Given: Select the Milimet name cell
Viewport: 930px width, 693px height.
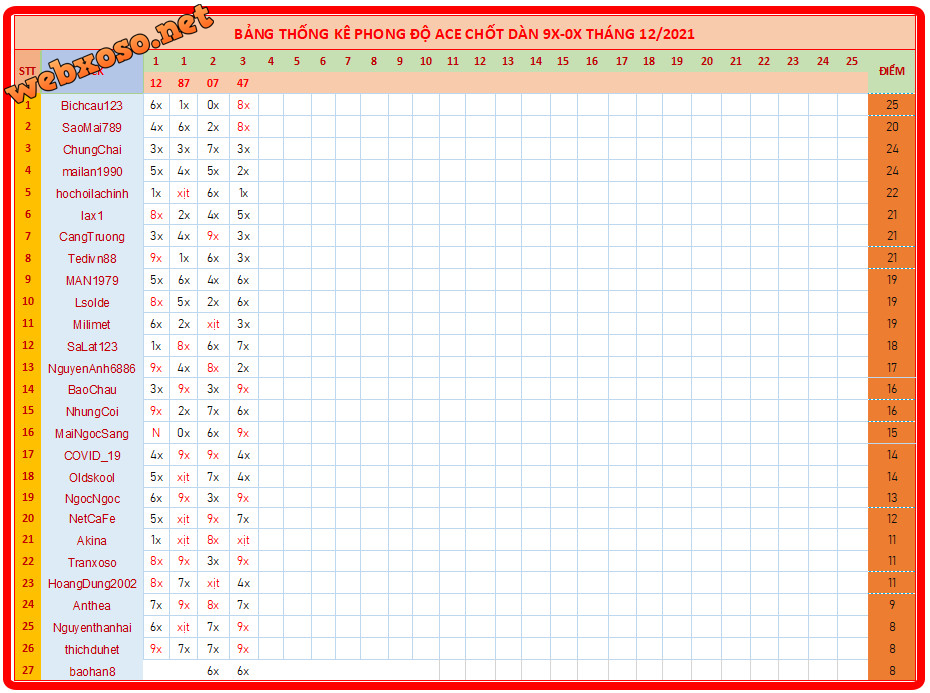Looking at the screenshot, I should [x=92, y=325].
